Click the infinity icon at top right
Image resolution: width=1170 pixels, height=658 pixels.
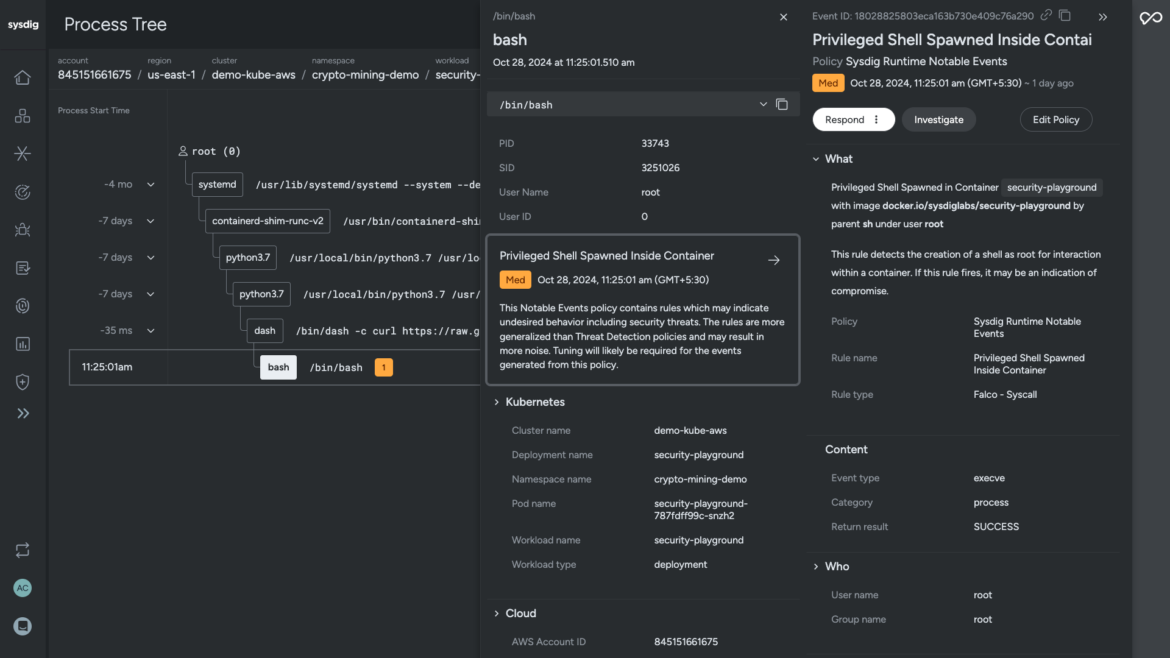point(1151,17)
